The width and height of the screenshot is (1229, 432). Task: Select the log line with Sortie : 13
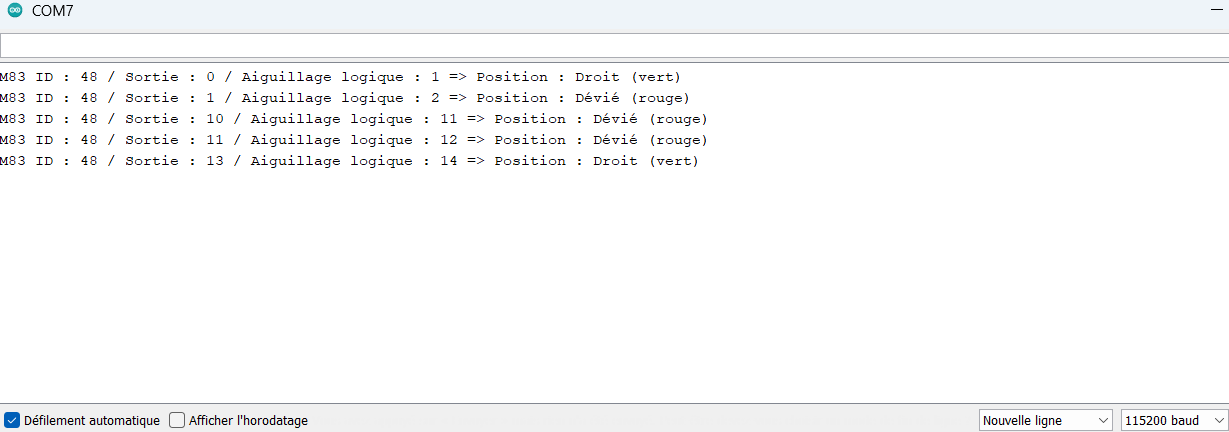tap(349, 161)
